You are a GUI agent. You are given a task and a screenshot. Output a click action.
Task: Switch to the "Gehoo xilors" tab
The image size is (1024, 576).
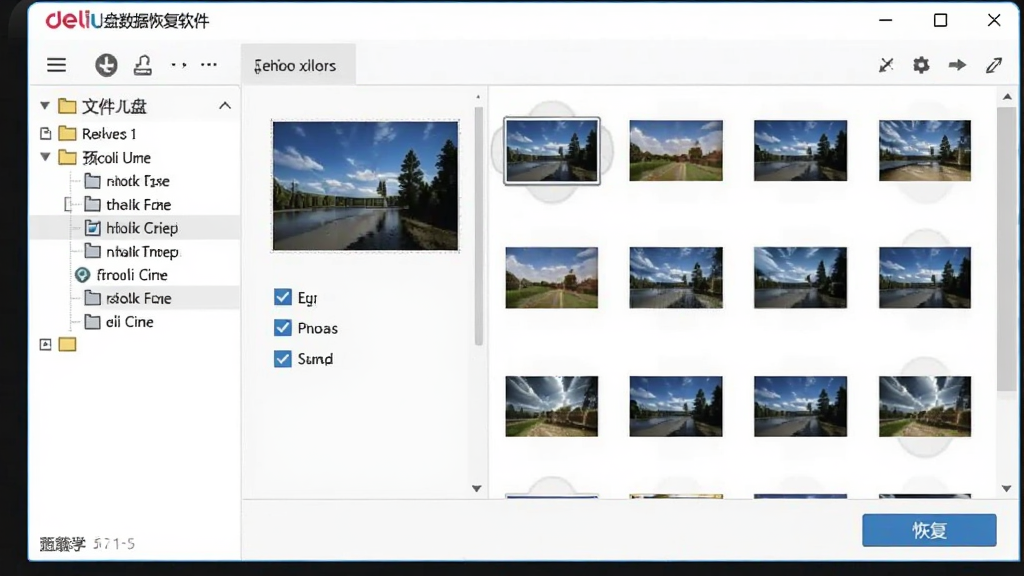298,65
